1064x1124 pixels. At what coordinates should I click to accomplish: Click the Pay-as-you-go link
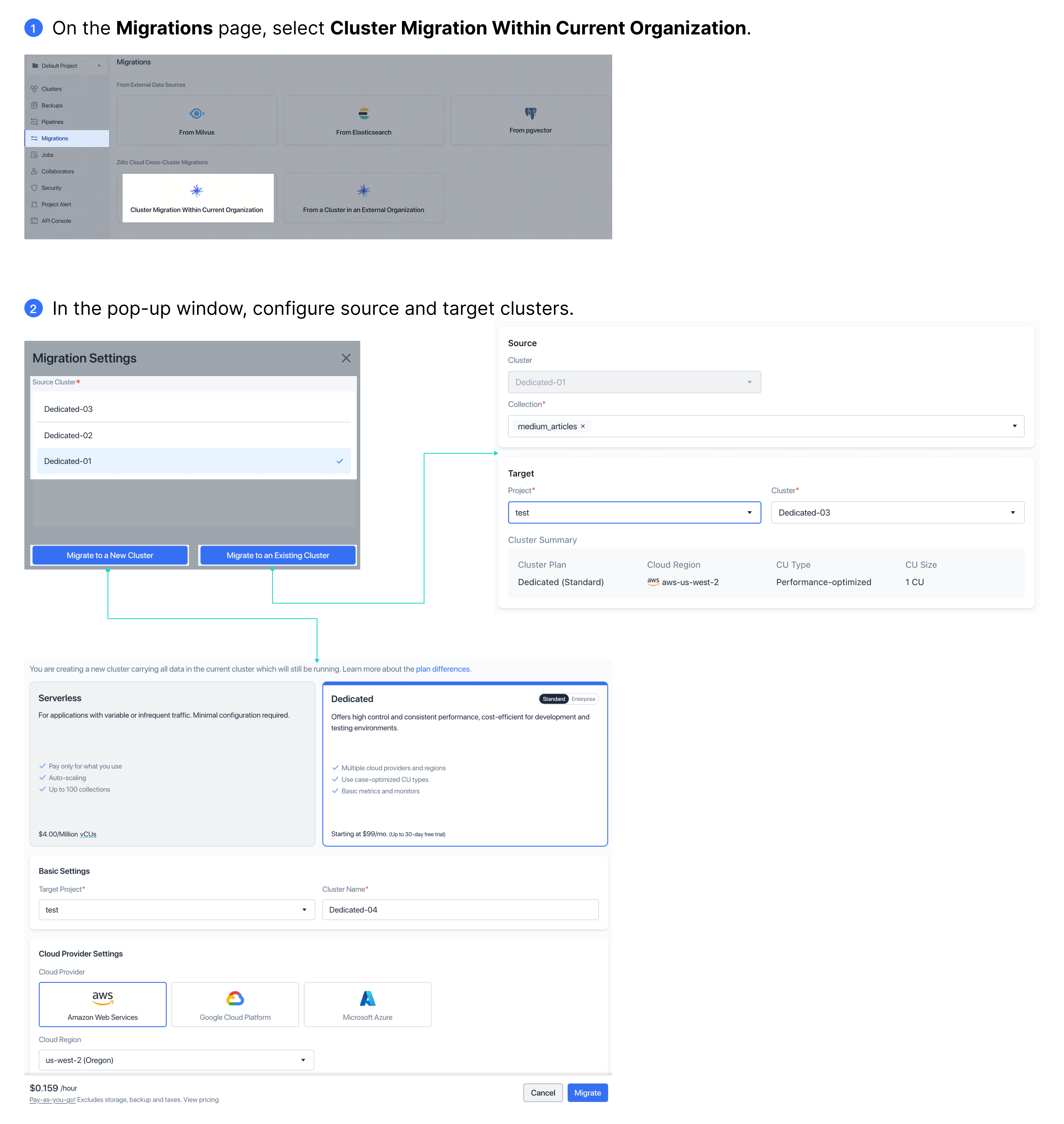coord(52,1100)
